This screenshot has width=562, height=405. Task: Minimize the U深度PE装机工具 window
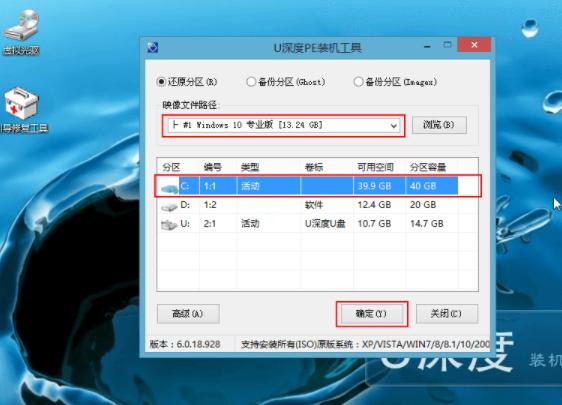(x=427, y=46)
